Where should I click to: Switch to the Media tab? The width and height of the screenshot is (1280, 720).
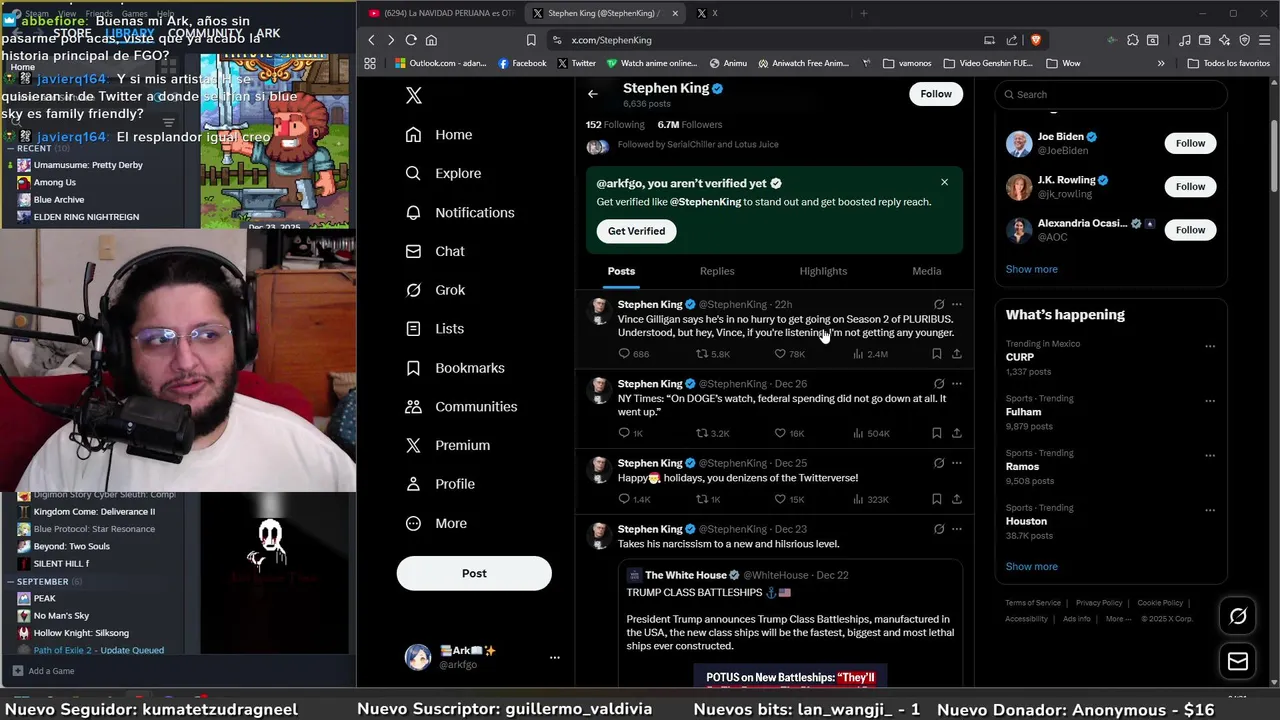[926, 271]
